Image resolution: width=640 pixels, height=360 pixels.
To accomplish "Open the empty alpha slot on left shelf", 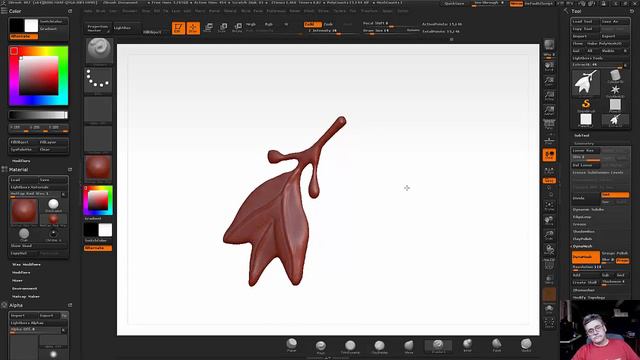I will [98, 109].
